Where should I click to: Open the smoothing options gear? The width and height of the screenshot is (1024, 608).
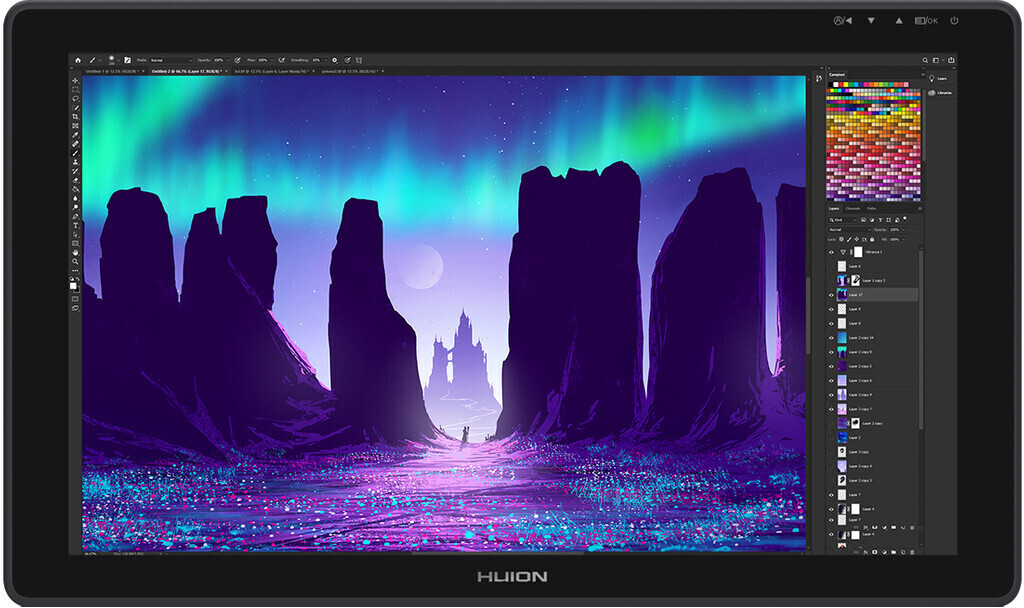[334, 60]
